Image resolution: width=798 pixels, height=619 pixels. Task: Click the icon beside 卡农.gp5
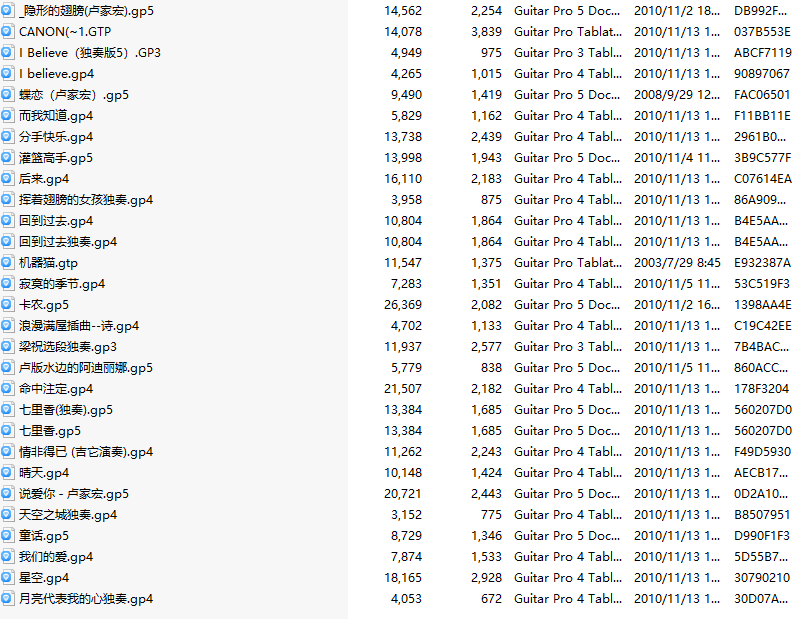click(7, 304)
